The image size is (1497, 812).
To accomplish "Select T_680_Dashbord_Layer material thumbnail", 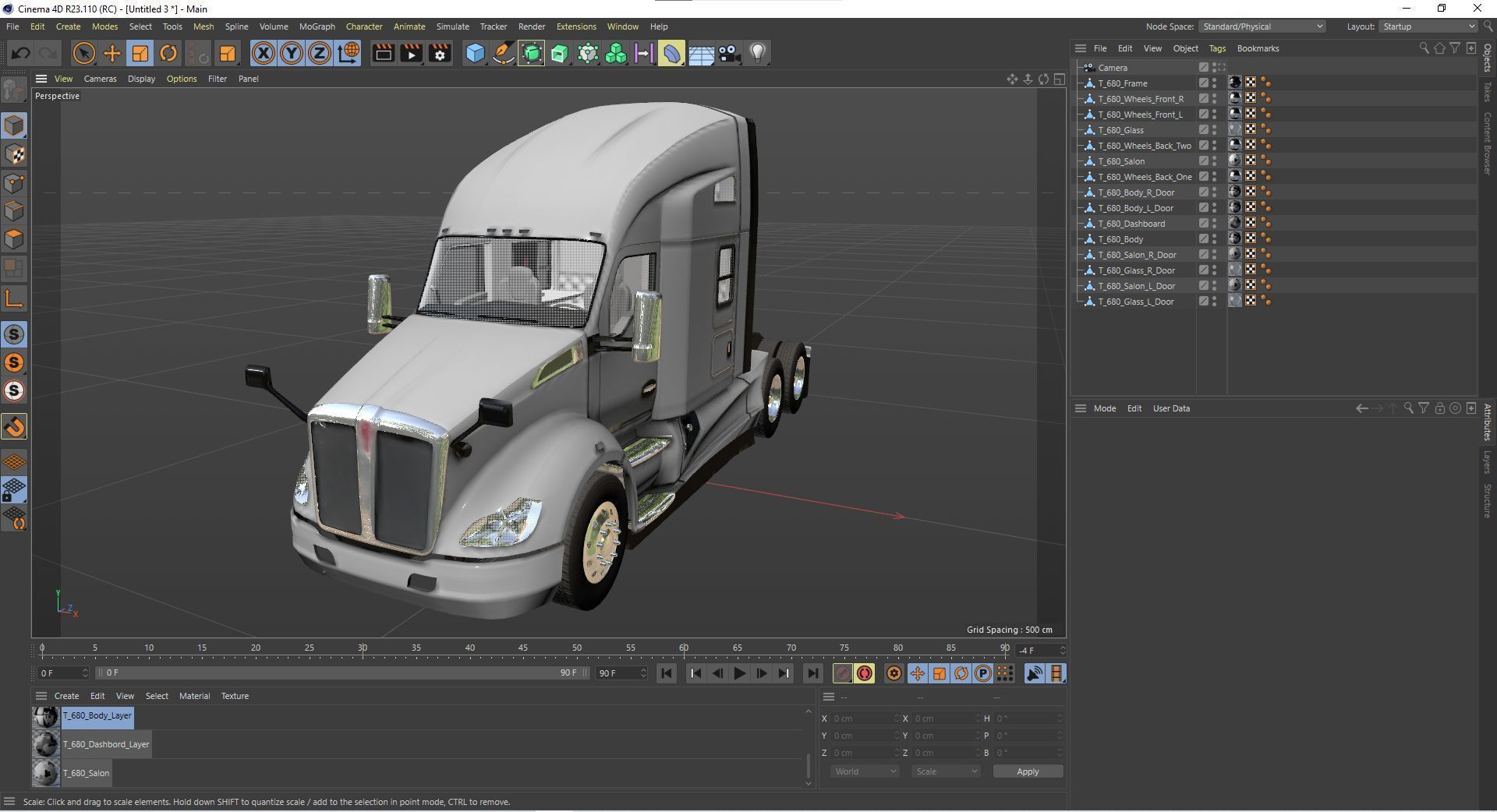I will [x=46, y=745].
